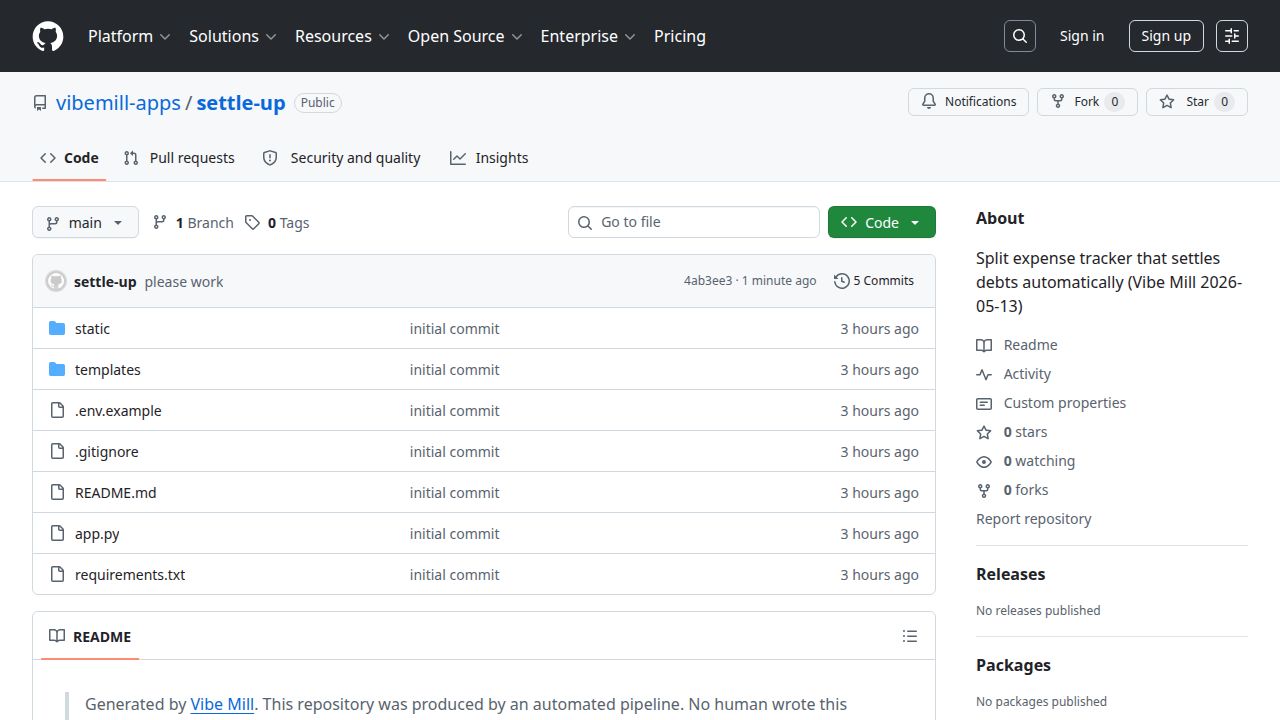The image size is (1280, 720).
Task: Click the note icon beside Custom properties
Action: click(984, 403)
